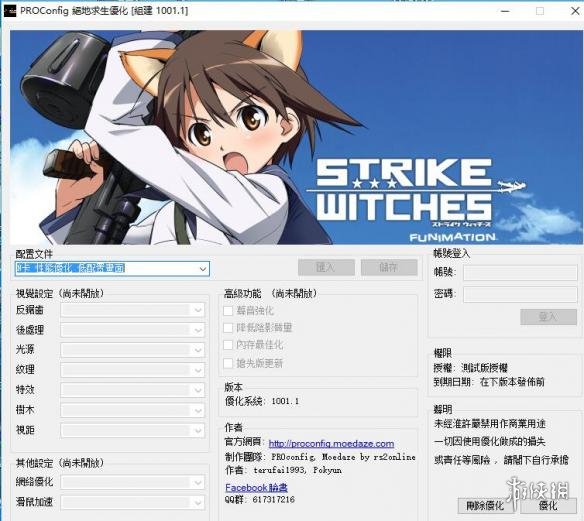This screenshot has width=584, height=521.
Task: Toggle the 內存最佳化 checkbox
Action: tap(228, 345)
